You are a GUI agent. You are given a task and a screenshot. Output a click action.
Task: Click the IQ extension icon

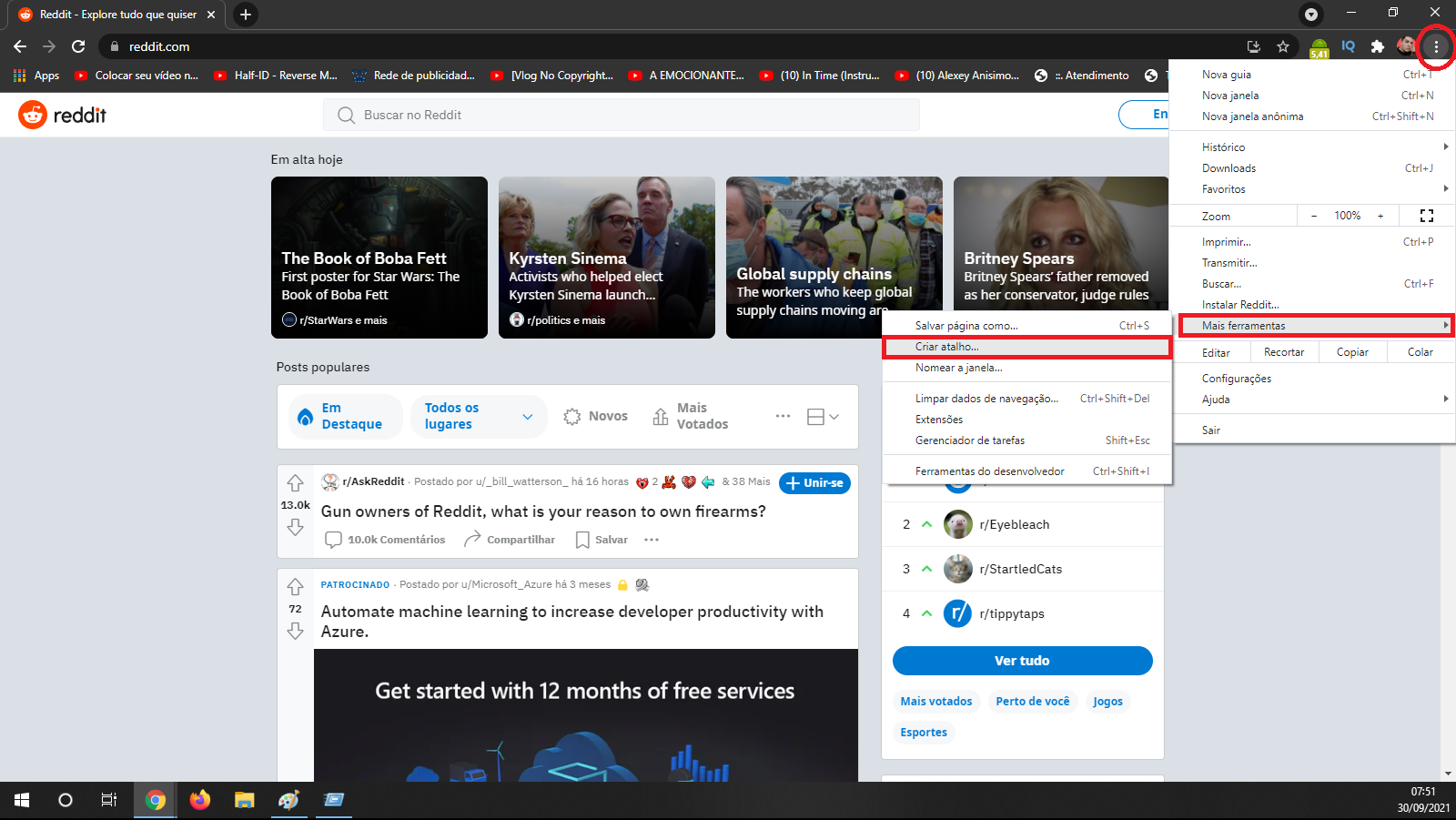click(1349, 46)
